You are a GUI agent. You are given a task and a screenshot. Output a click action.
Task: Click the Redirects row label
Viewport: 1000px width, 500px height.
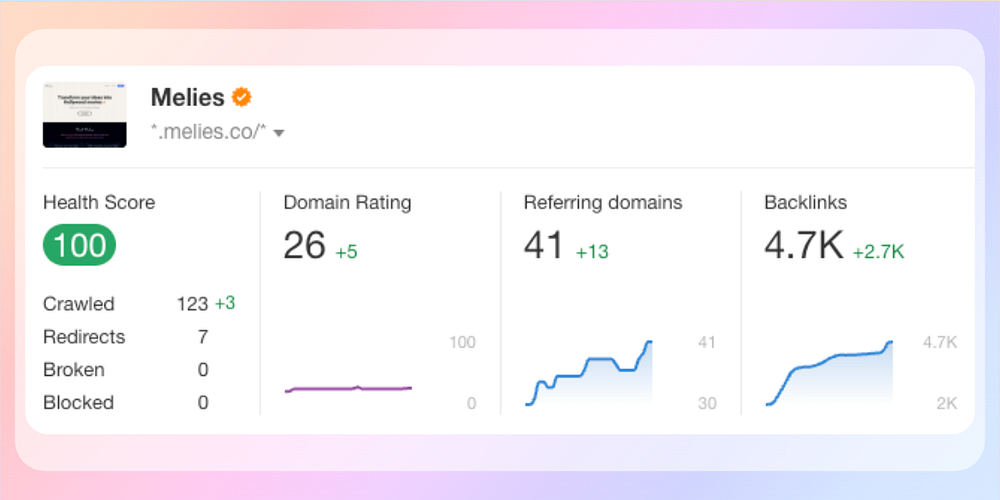84,337
